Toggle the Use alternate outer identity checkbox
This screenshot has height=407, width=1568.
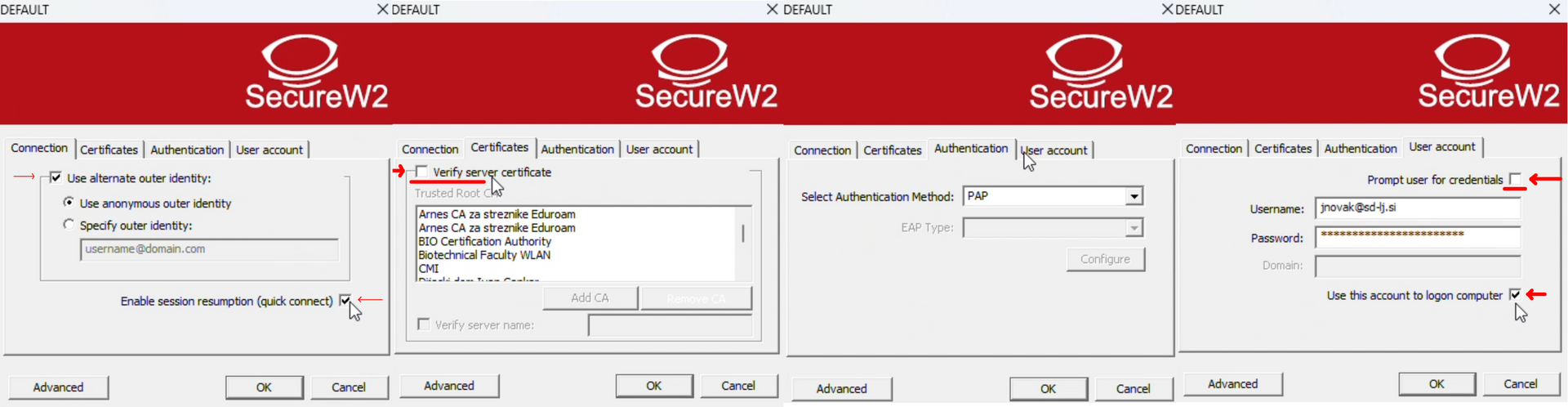pos(56,177)
